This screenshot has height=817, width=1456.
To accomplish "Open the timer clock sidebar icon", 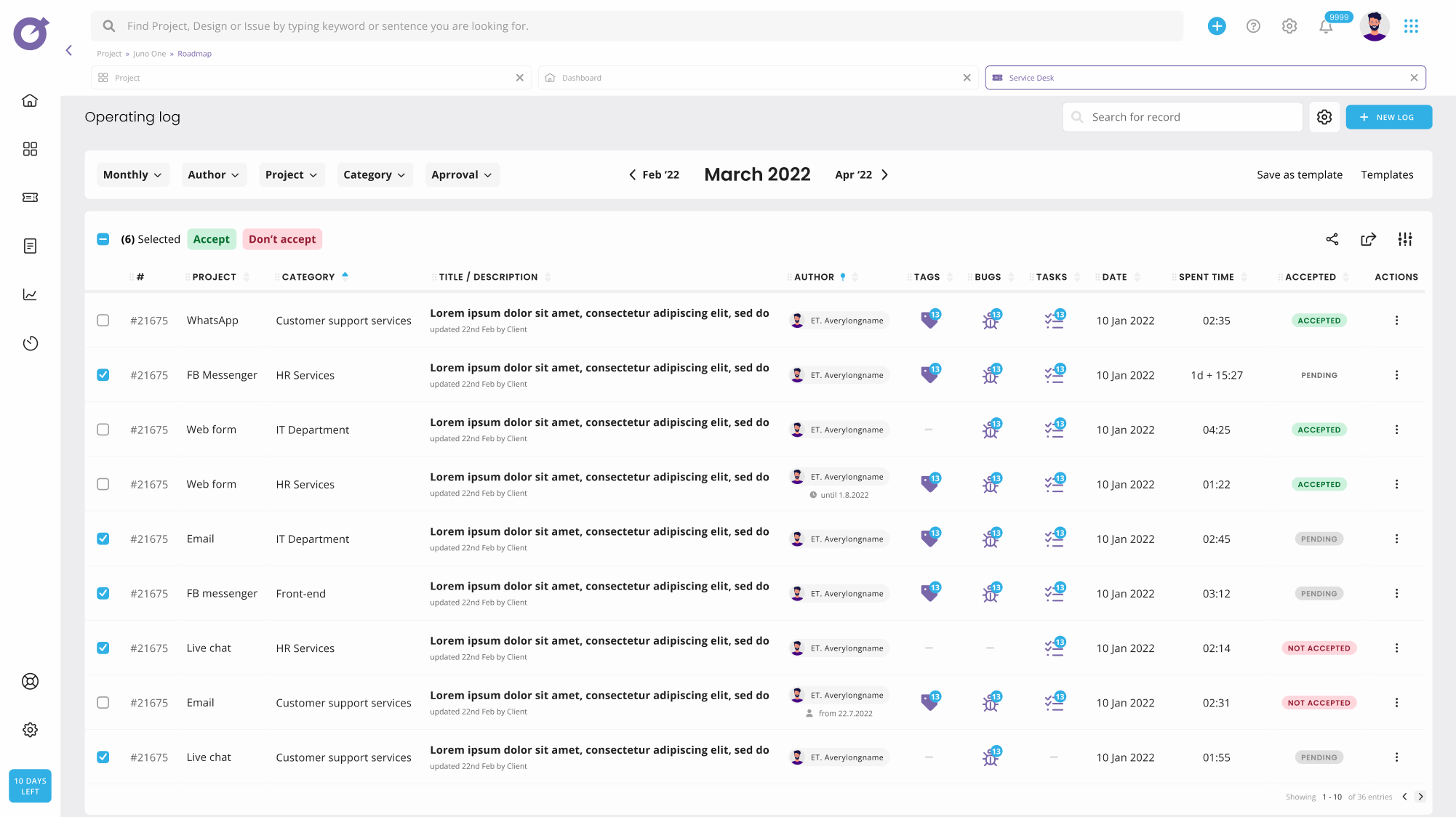I will pos(30,343).
